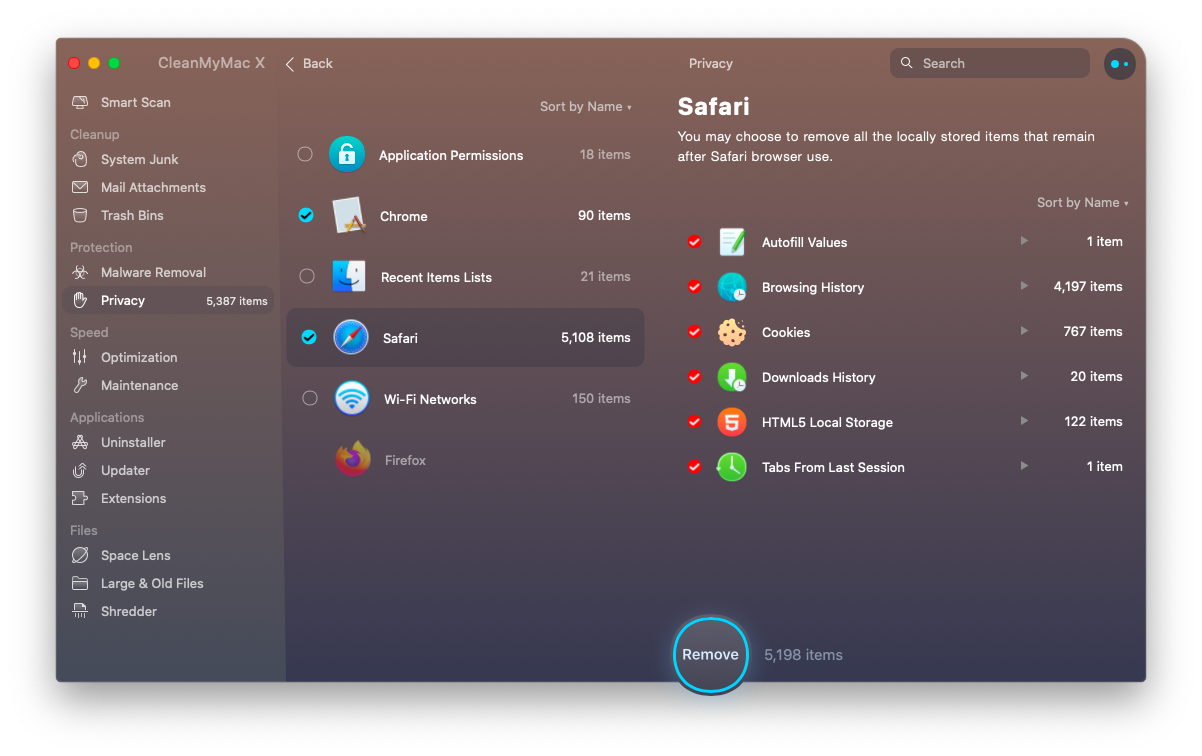This screenshot has height=756, width=1202.
Task: Enable the Wi-Fi Networks checkbox
Action: [310, 398]
